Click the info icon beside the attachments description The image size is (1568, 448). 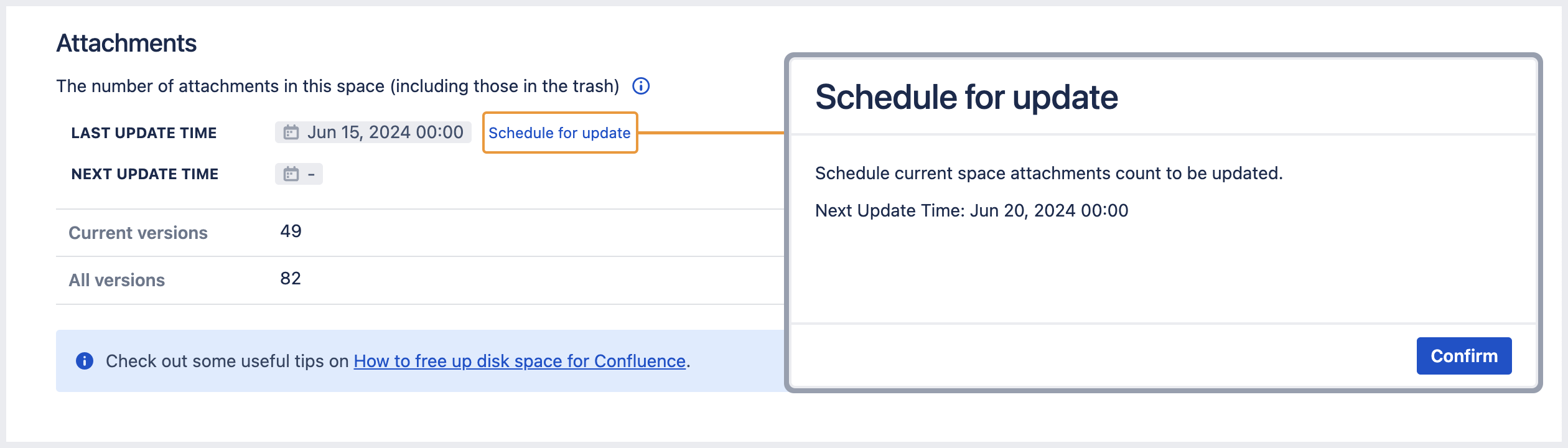641,86
